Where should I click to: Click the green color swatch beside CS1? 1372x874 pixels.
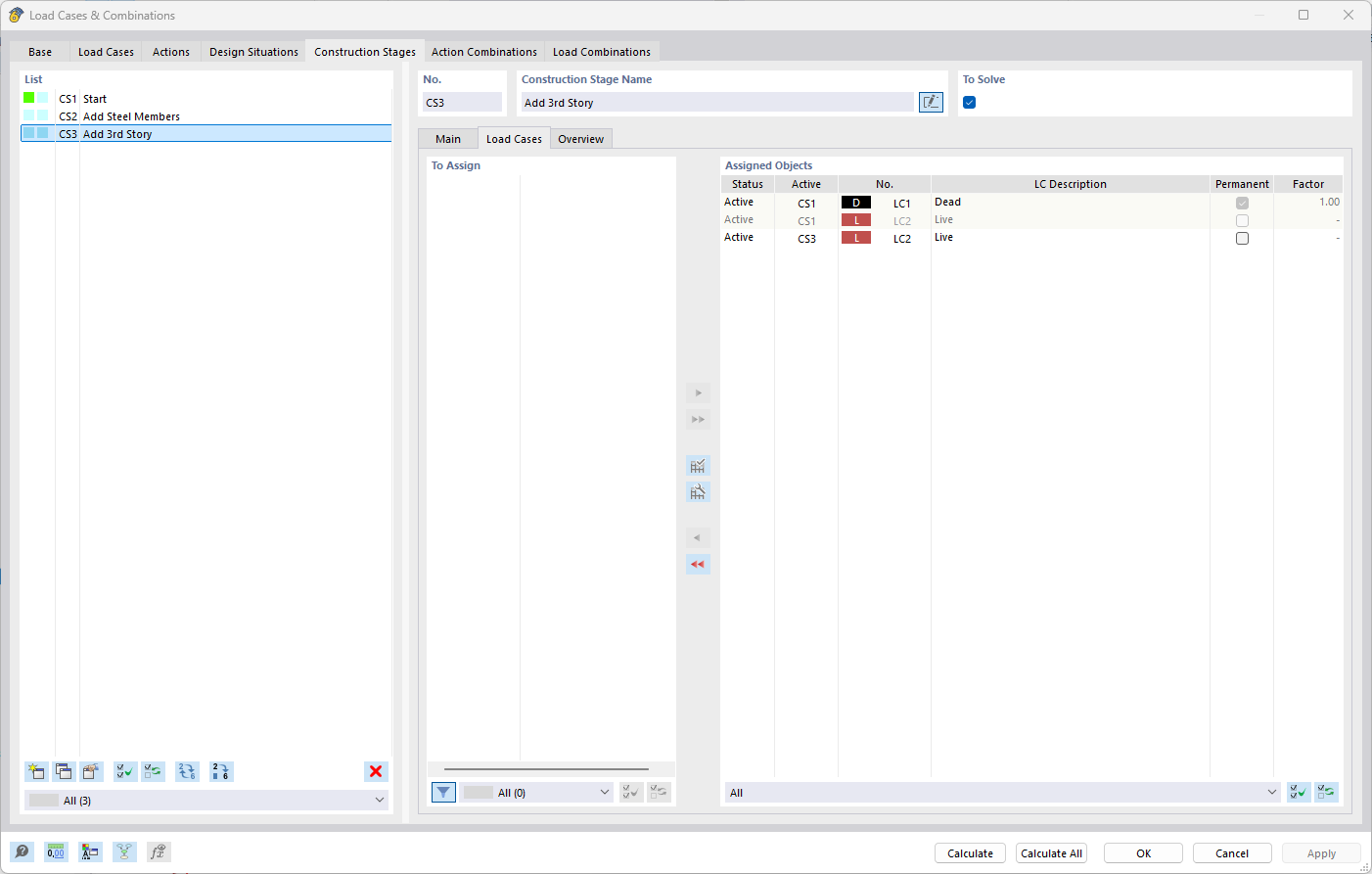27,98
